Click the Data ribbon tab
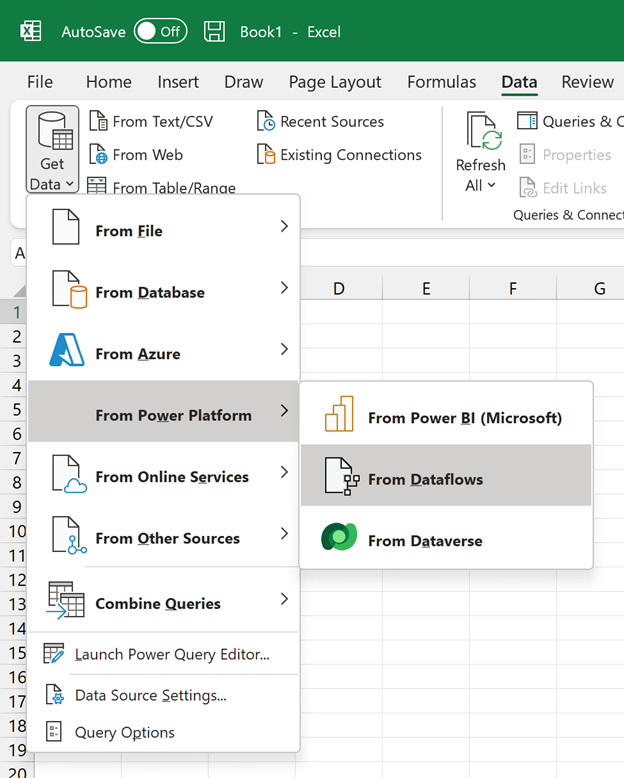The image size is (624, 778). point(519,82)
